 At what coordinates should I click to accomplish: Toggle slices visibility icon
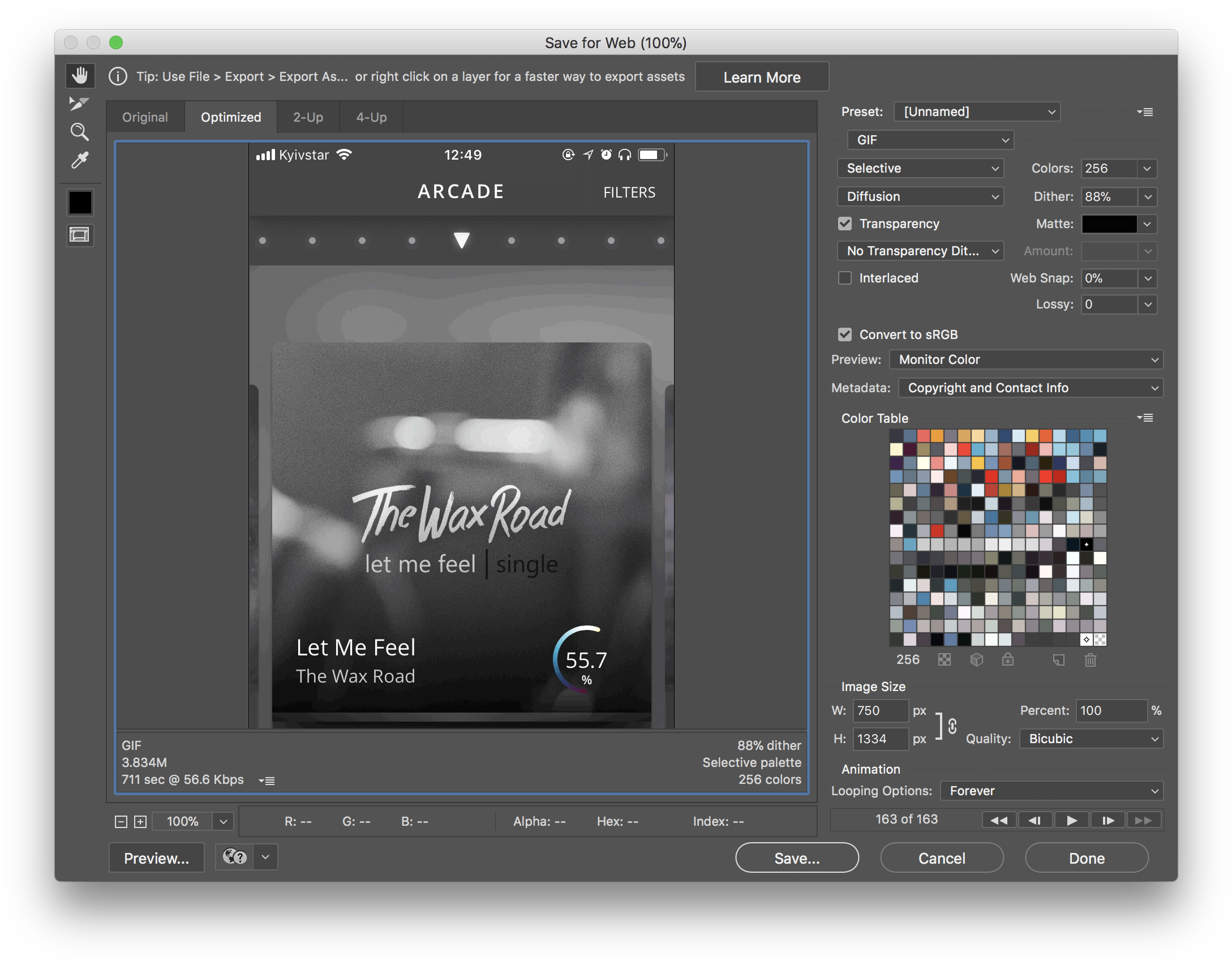tap(80, 235)
